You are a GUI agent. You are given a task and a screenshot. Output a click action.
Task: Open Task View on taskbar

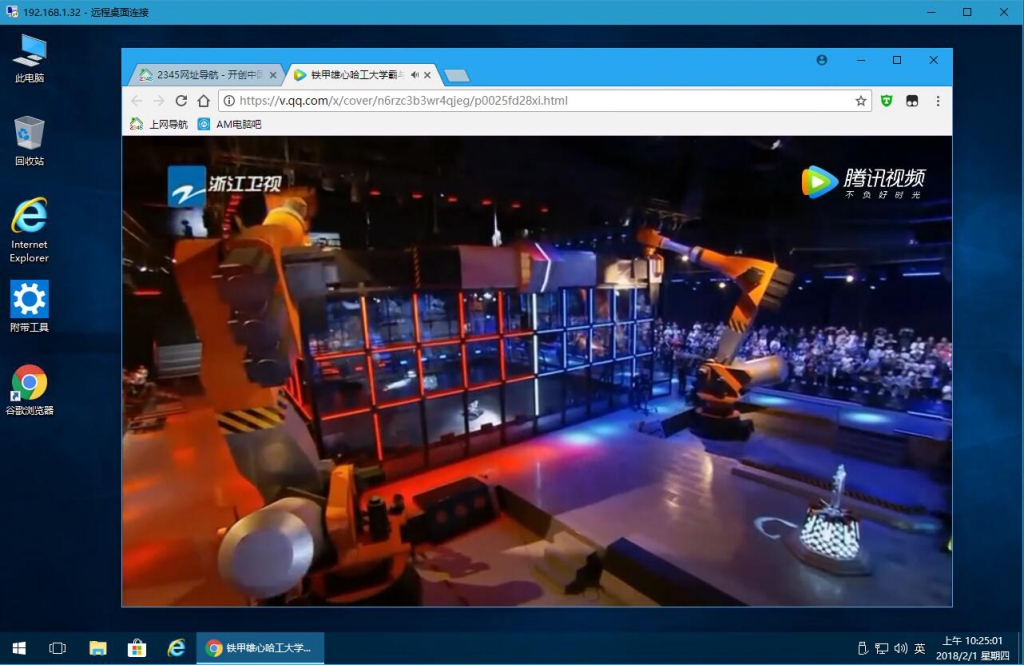tap(57, 648)
